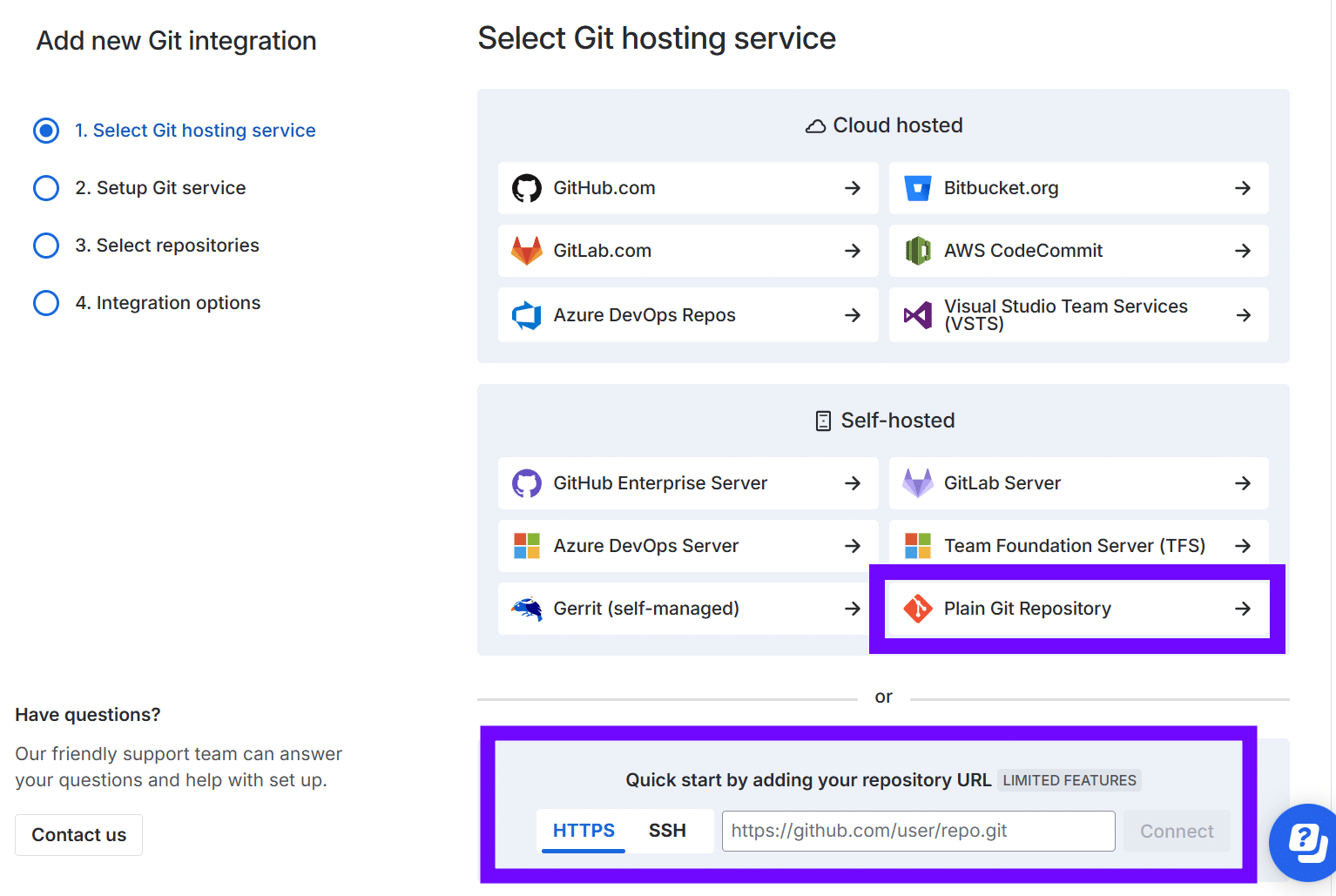Select the Gerrit self-managed bird icon
The height and width of the screenshot is (896, 1336).
pyautogui.click(x=526, y=609)
